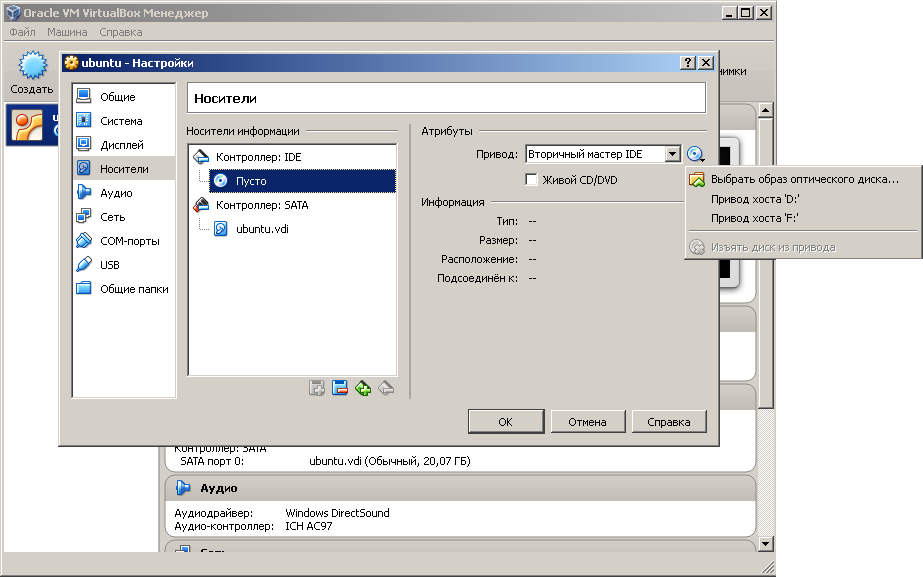Click the help question mark in settings title bar
Viewport: 923px width, 577px height.
coord(688,62)
